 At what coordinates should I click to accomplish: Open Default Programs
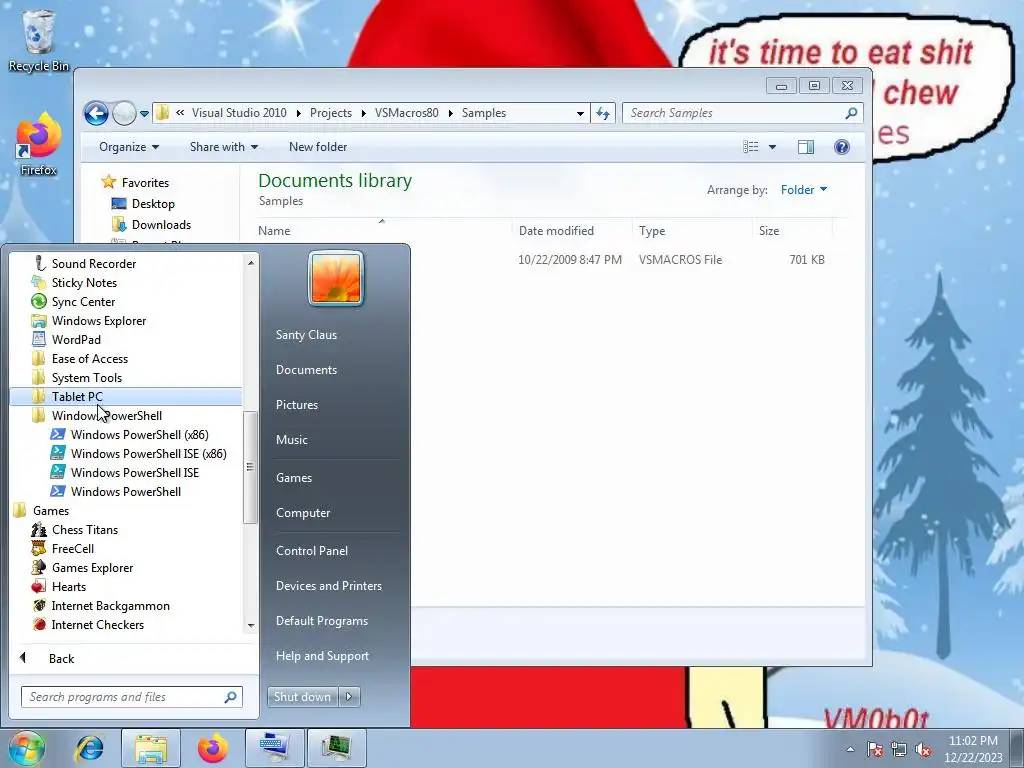322,621
